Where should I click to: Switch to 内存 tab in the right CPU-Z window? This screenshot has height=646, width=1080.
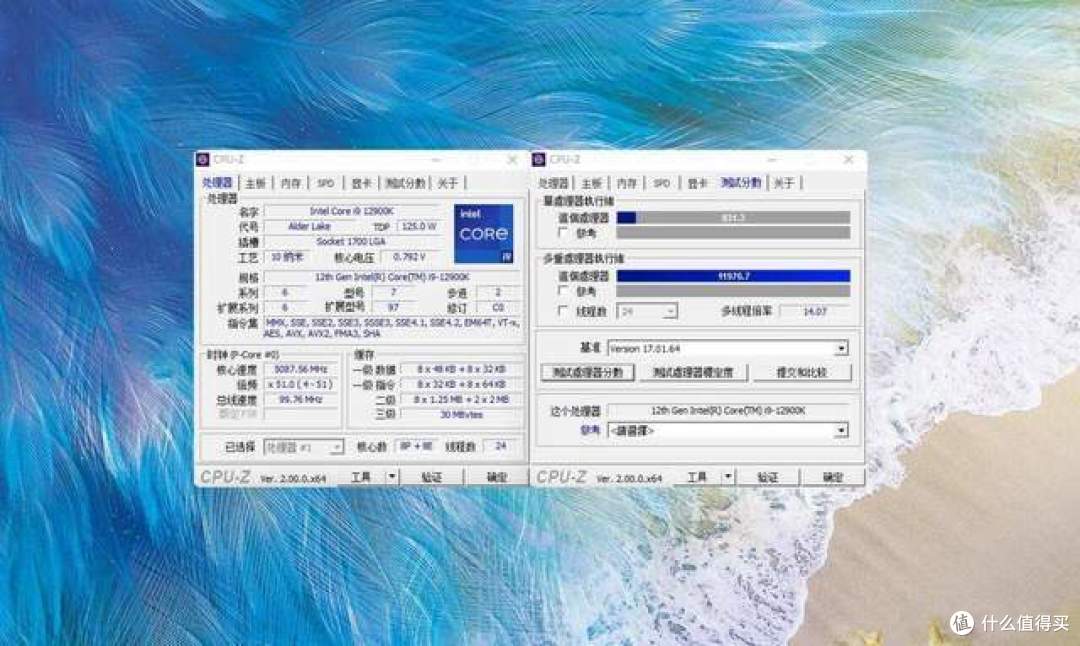627,183
